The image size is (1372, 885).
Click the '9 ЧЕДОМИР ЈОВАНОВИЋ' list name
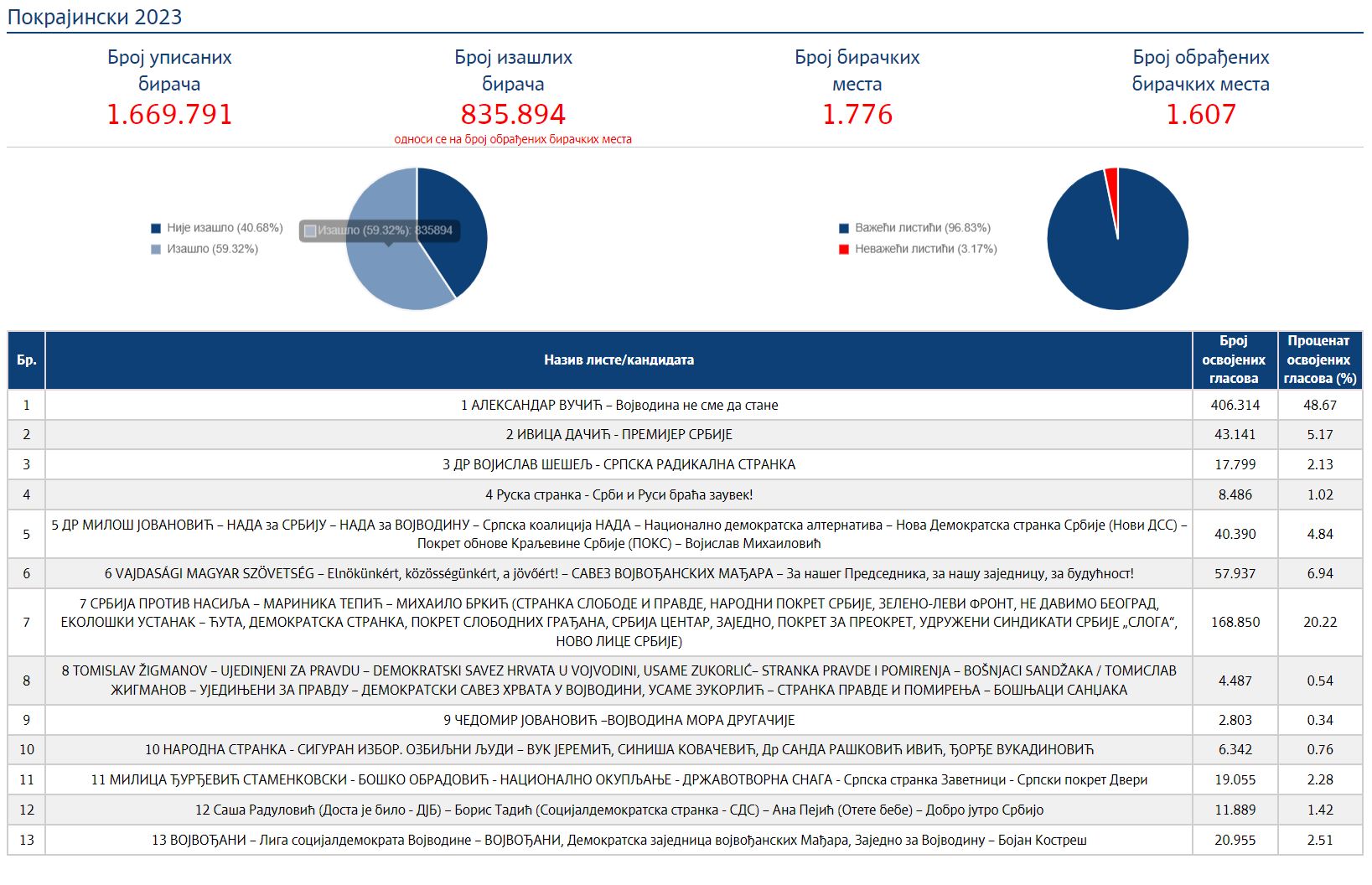coord(619,721)
